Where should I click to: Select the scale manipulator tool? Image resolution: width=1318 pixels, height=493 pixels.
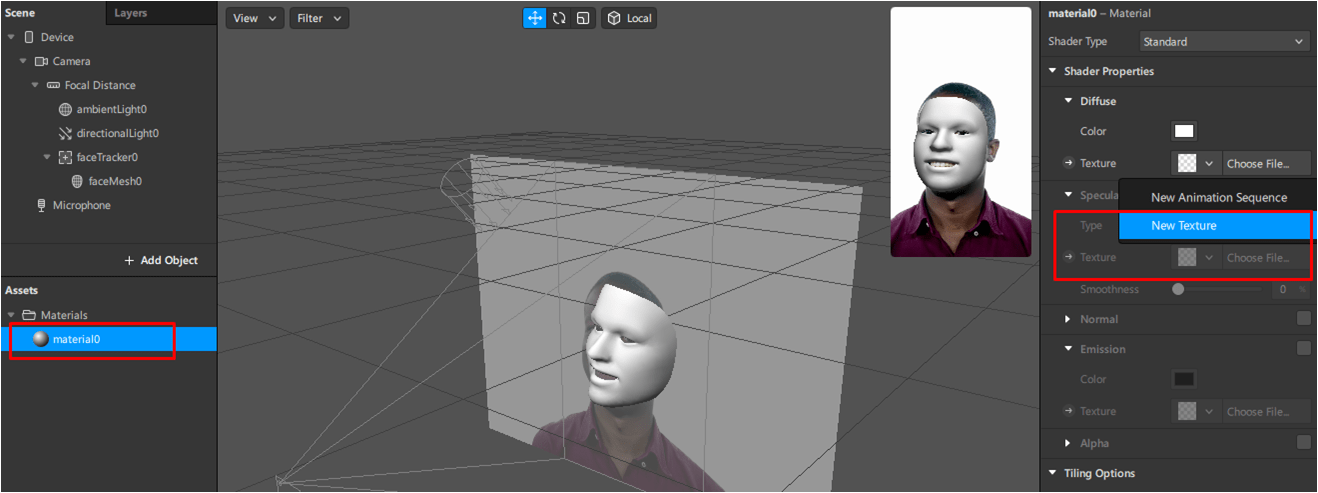click(x=582, y=18)
